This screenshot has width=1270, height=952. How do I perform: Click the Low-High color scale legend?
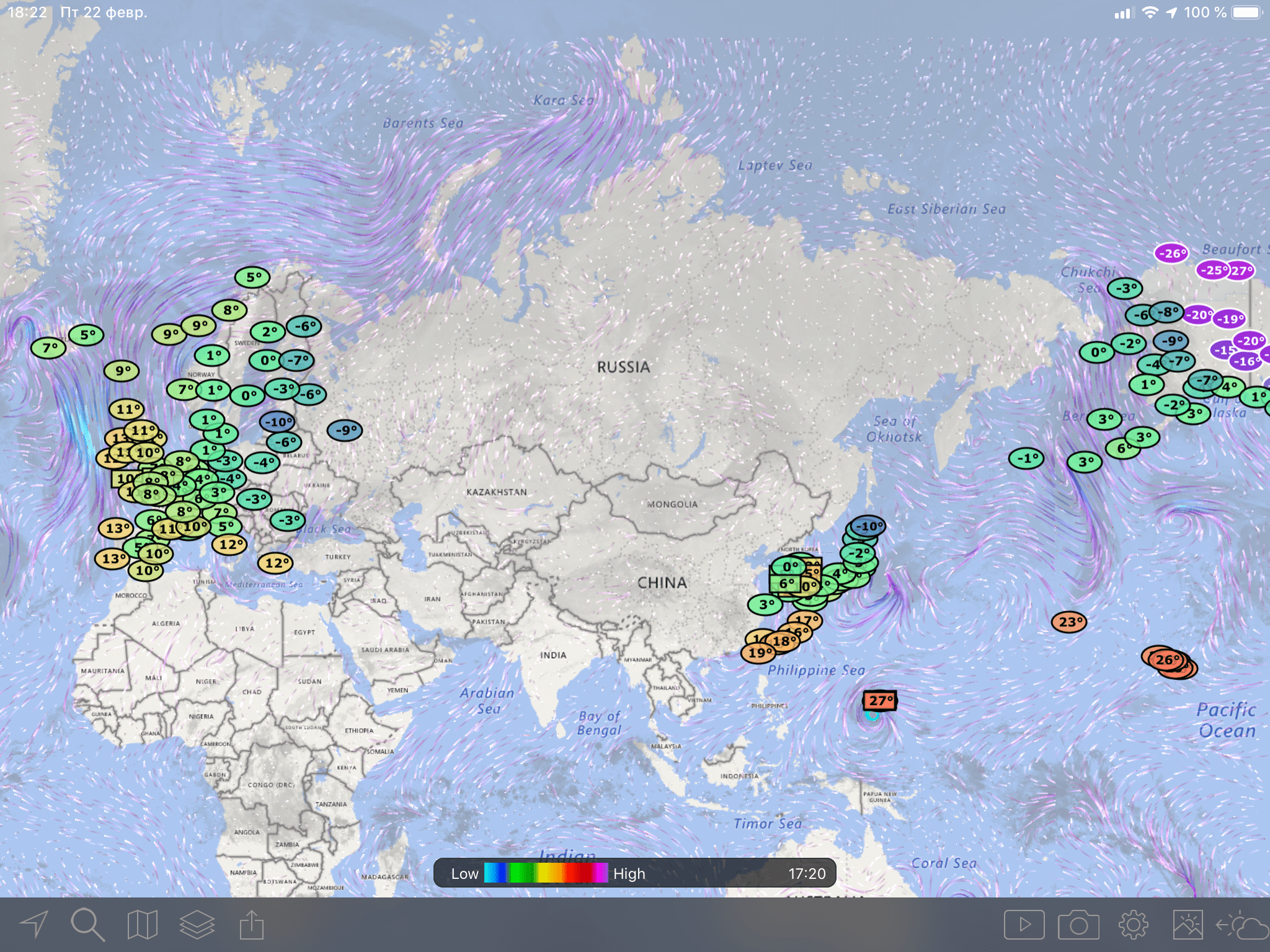tap(546, 873)
